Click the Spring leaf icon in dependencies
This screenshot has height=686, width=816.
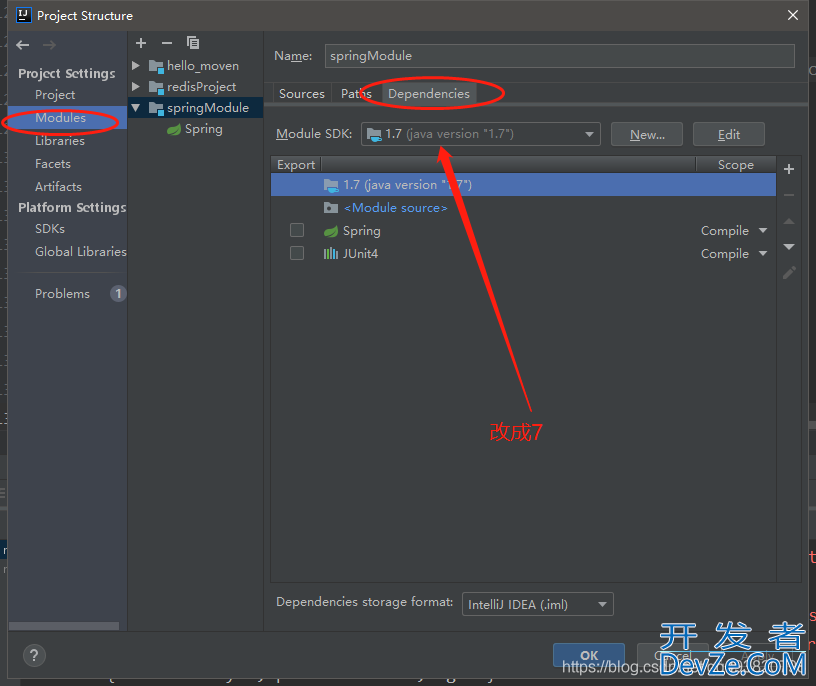(x=331, y=231)
